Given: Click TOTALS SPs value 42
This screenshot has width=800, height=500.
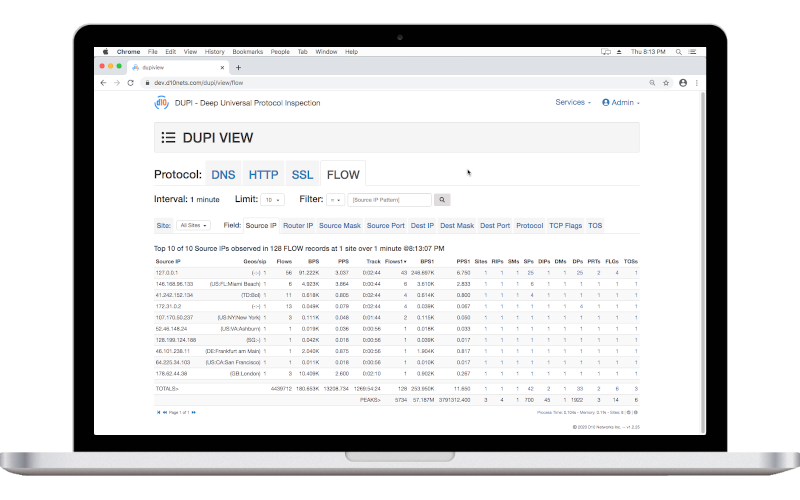Looking at the screenshot, I should click(x=531, y=389).
